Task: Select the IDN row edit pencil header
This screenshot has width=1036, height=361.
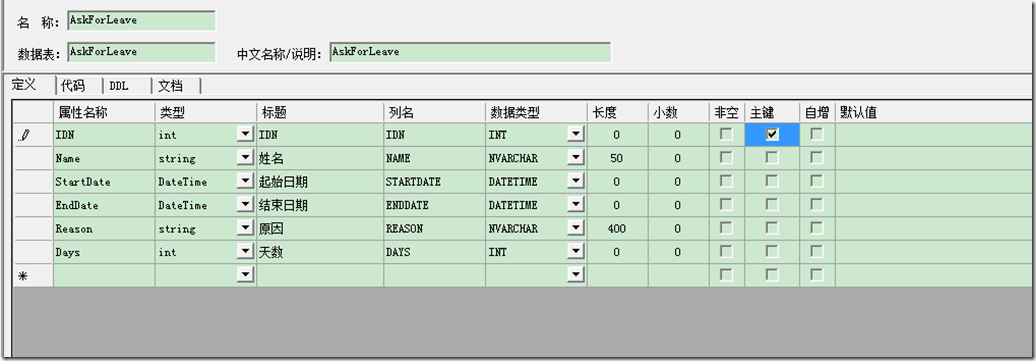Action: coord(33,135)
